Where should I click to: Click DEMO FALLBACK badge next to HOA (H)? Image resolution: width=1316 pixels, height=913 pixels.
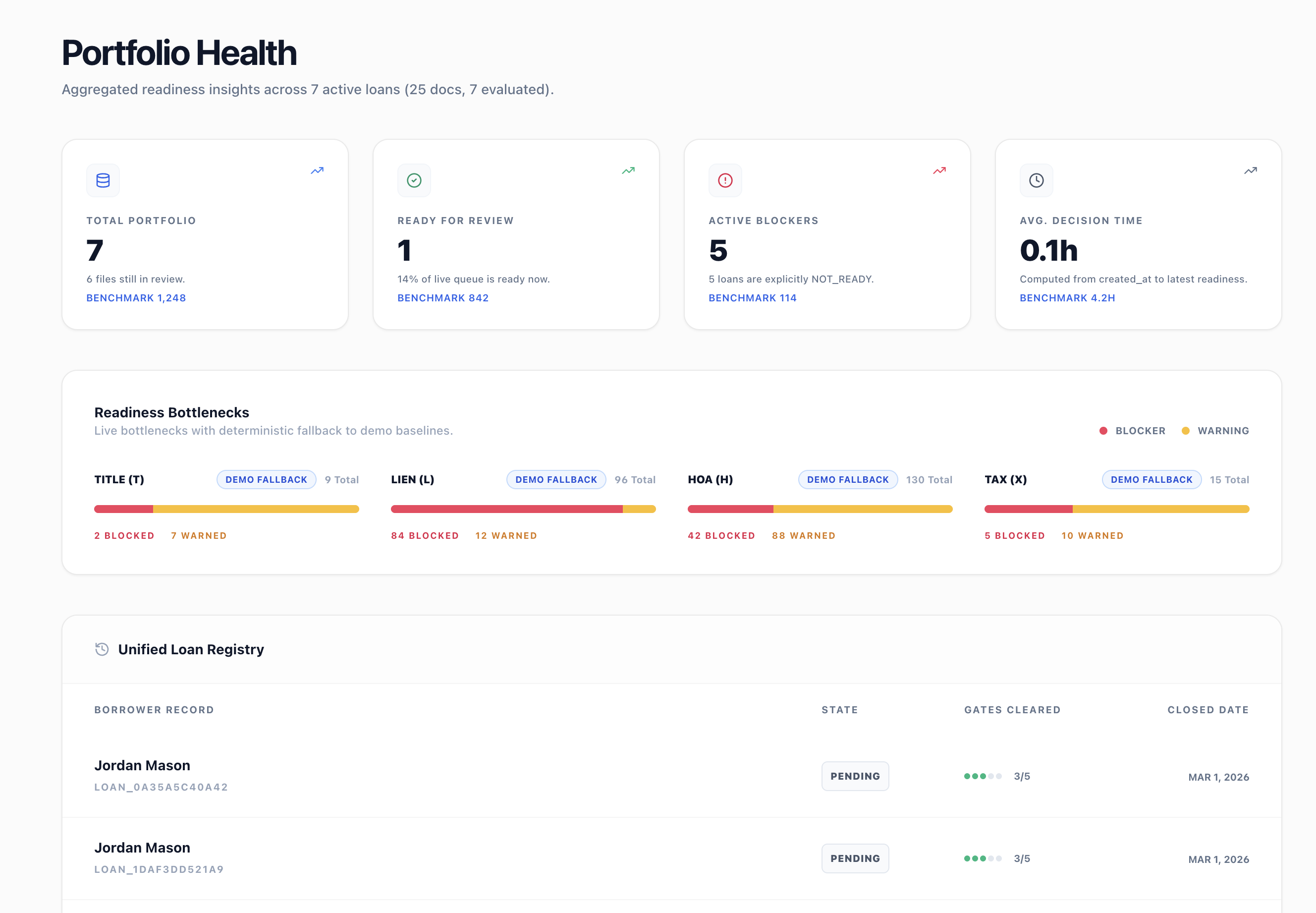tap(848, 479)
